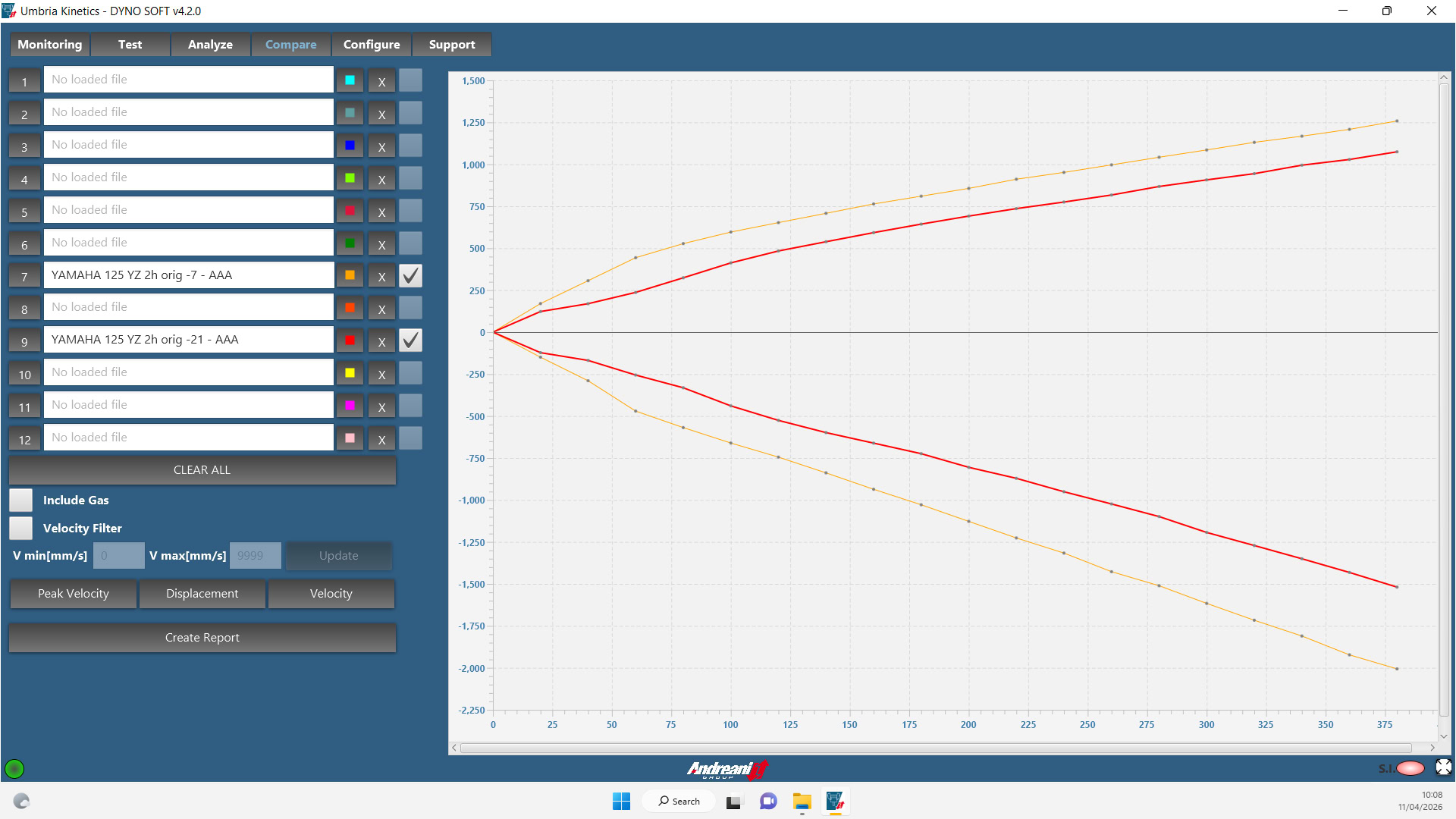Click the green status indicator icon
1456x819 pixels.
pyautogui.click(x=14, y=769)
